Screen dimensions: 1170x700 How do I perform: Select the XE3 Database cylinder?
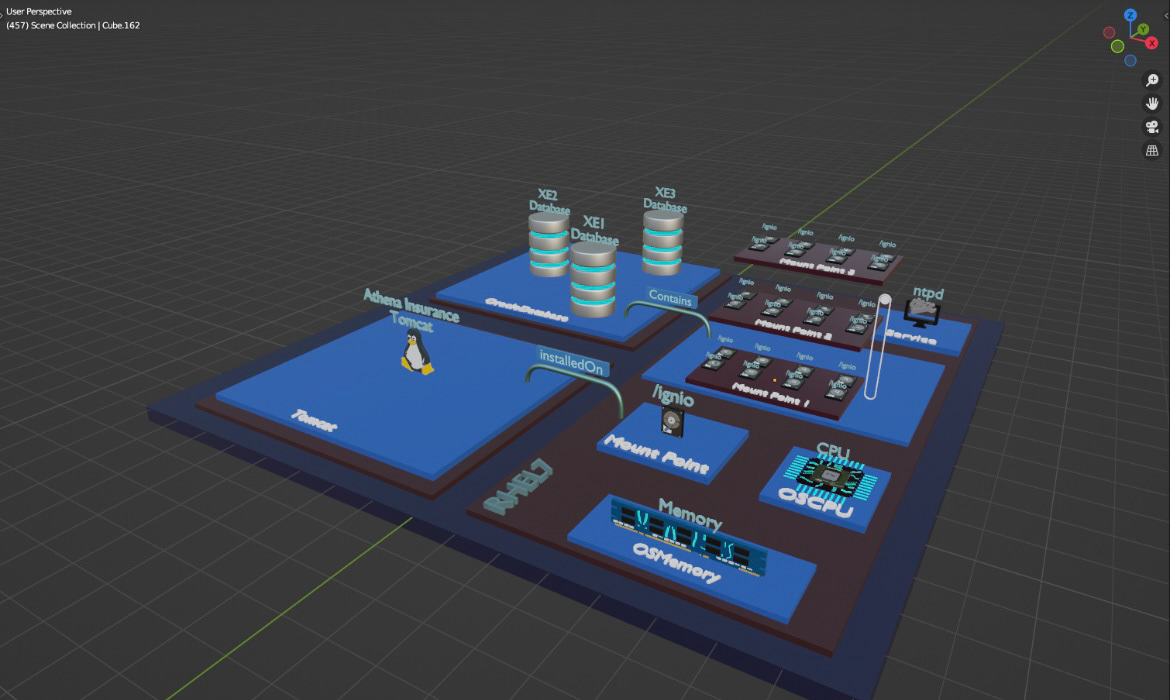[663, 242]
